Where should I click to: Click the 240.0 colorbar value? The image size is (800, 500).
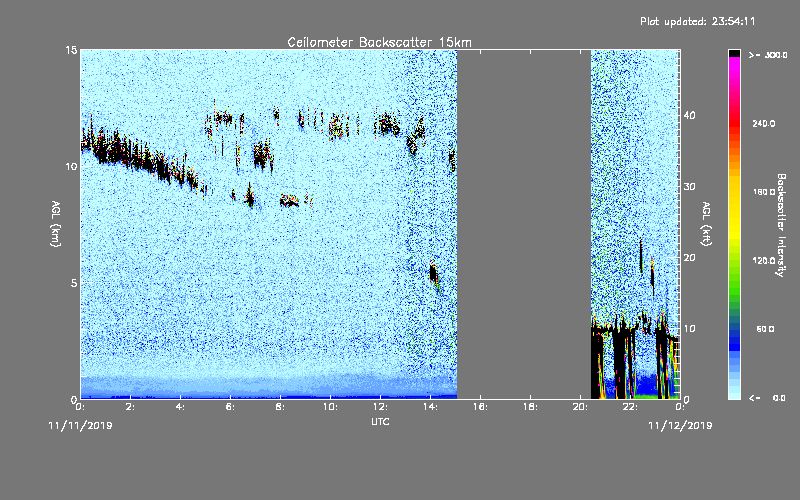[764, 124]
